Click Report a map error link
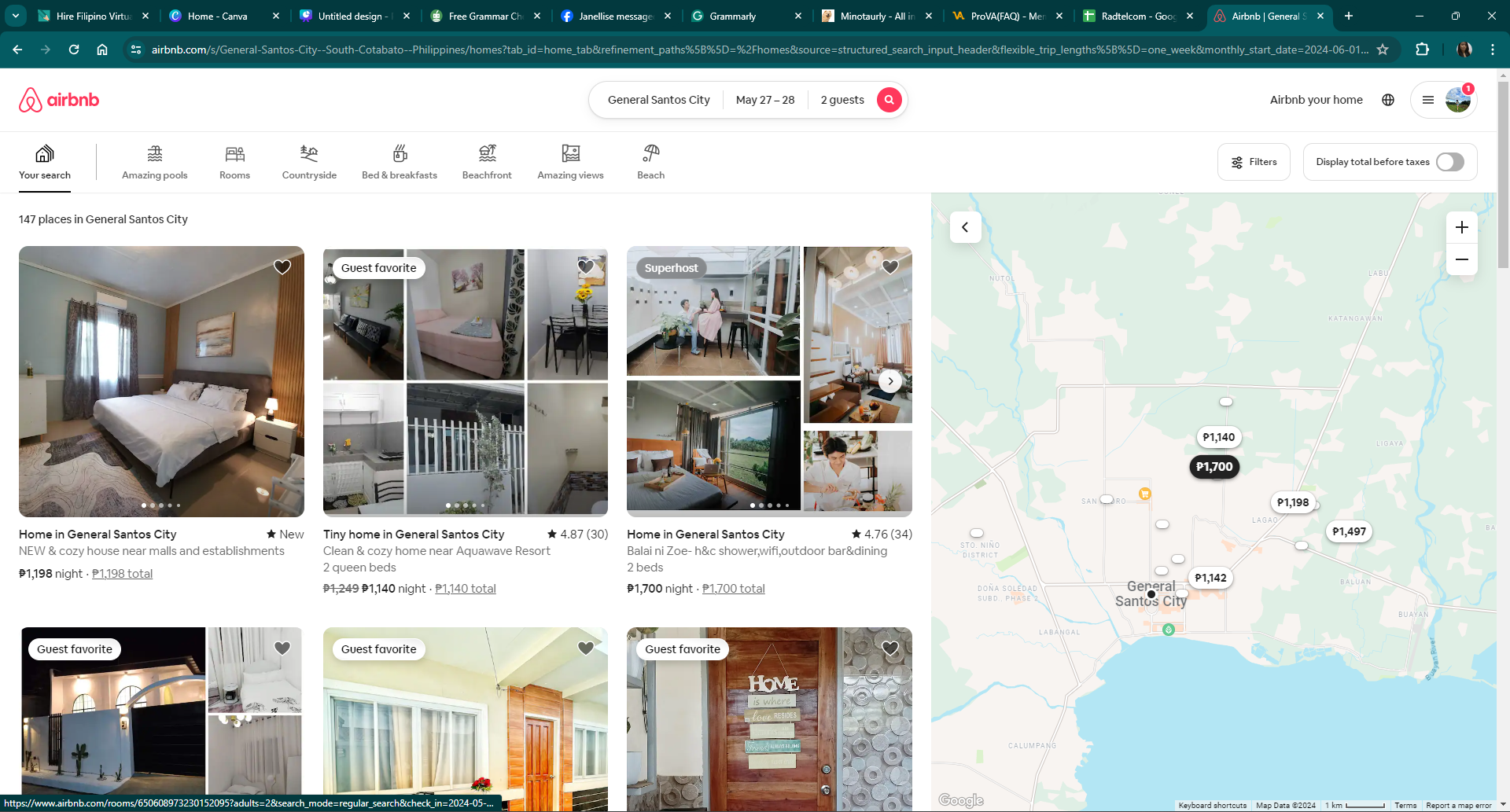This screenshot has height=812, width=1510. (1459, 806)
